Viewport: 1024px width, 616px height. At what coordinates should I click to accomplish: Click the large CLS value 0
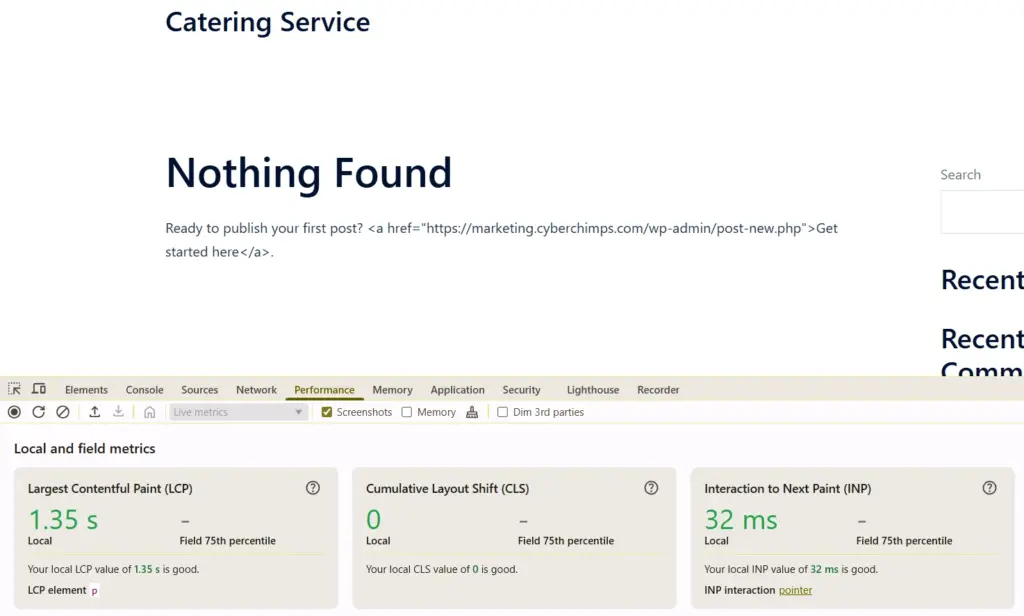[374, 520]
